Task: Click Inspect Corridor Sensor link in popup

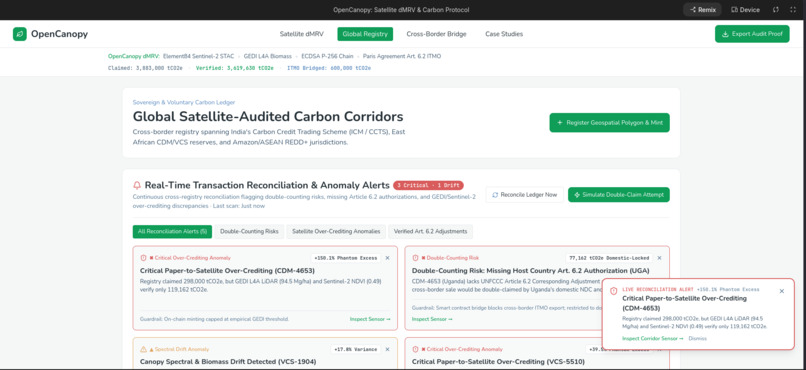Action: 653,339
